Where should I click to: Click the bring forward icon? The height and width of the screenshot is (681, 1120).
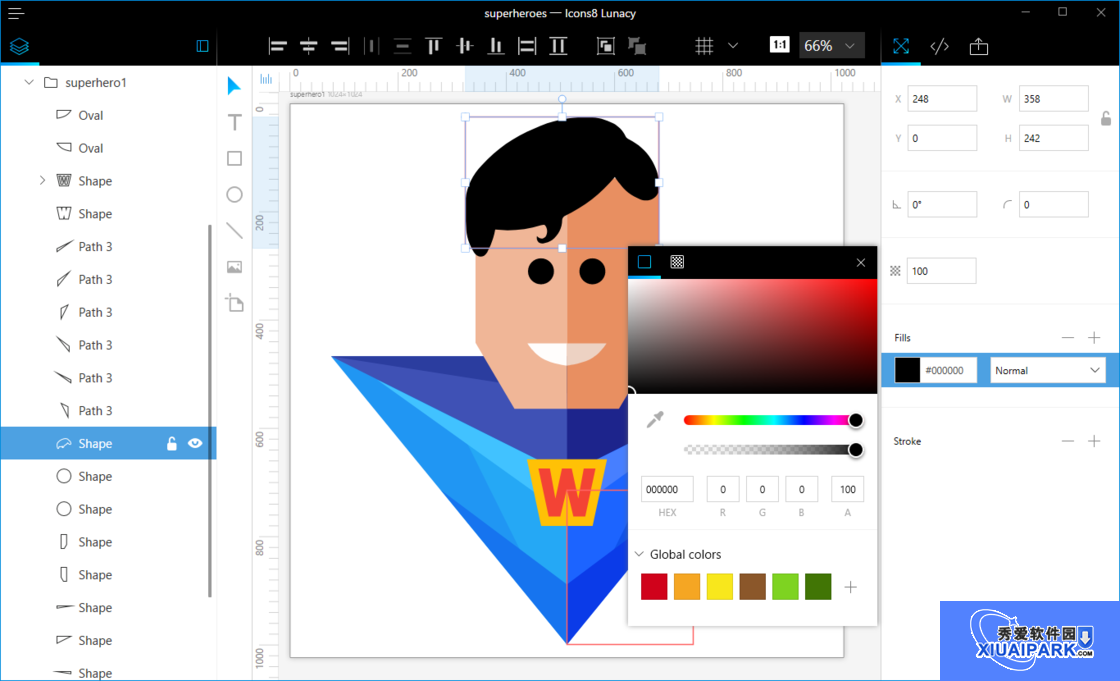605,46
